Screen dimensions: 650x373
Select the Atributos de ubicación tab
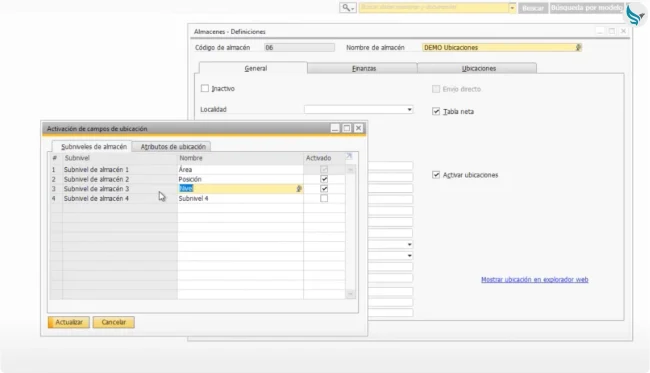click(172, 146)
